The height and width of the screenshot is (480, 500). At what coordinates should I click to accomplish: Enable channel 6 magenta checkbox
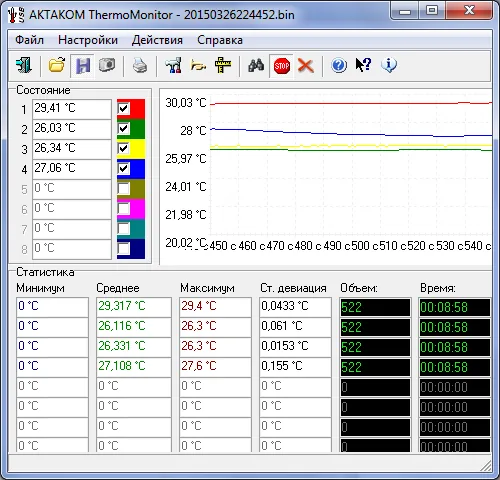[x=123, y=209]
